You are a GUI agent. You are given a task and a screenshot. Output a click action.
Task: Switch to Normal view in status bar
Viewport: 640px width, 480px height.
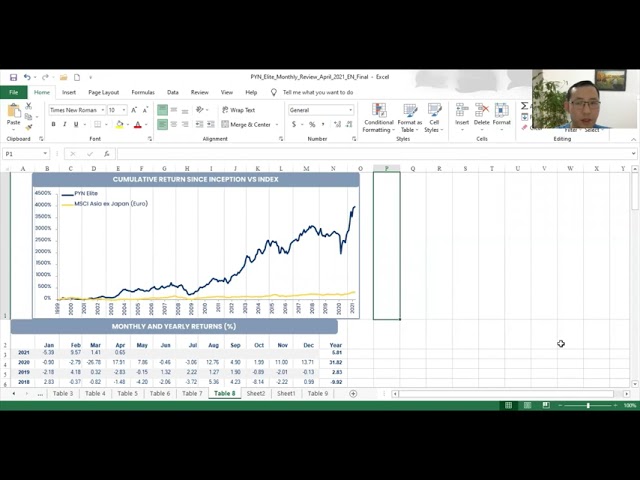509,405
